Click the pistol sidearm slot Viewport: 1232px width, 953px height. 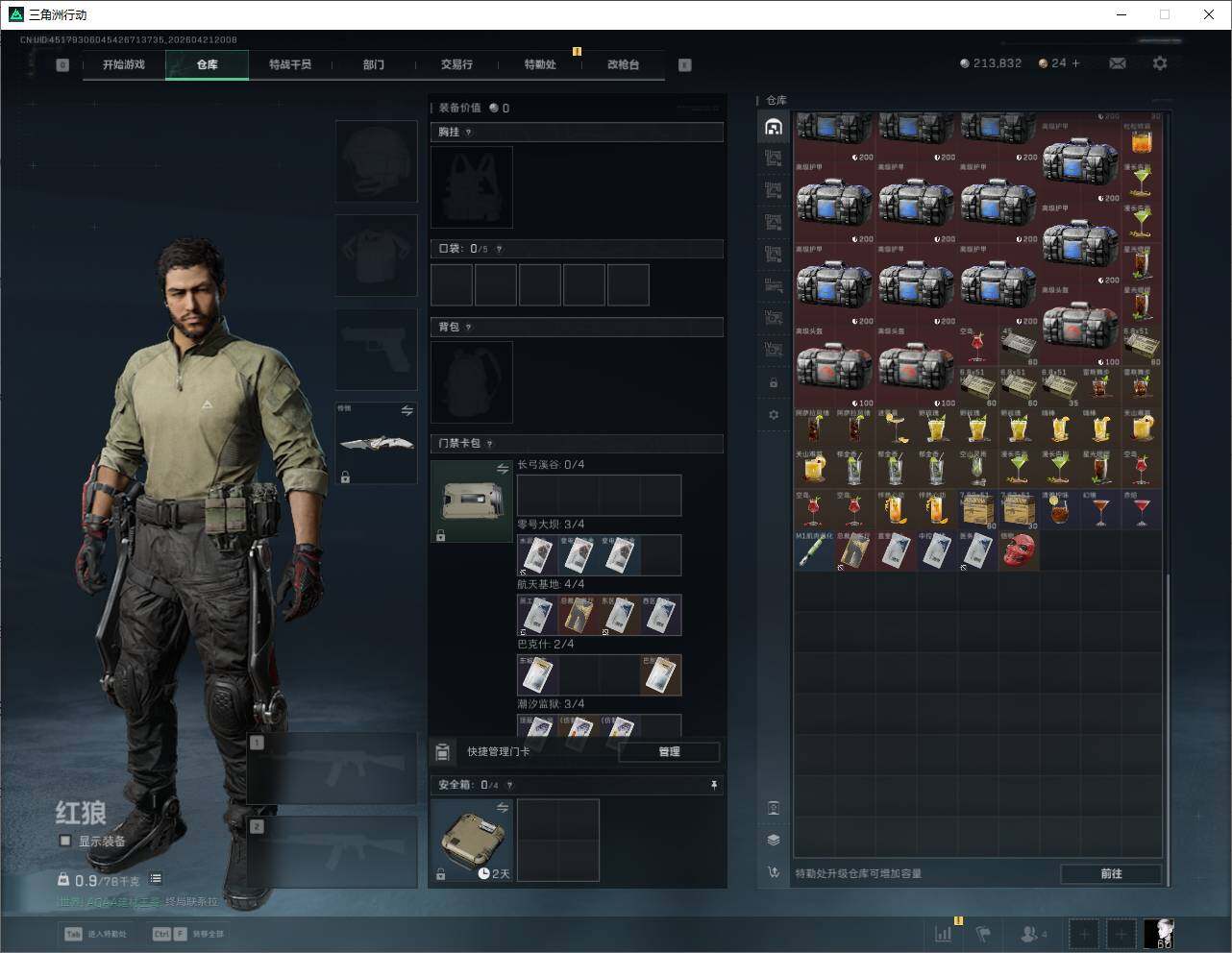376,350
